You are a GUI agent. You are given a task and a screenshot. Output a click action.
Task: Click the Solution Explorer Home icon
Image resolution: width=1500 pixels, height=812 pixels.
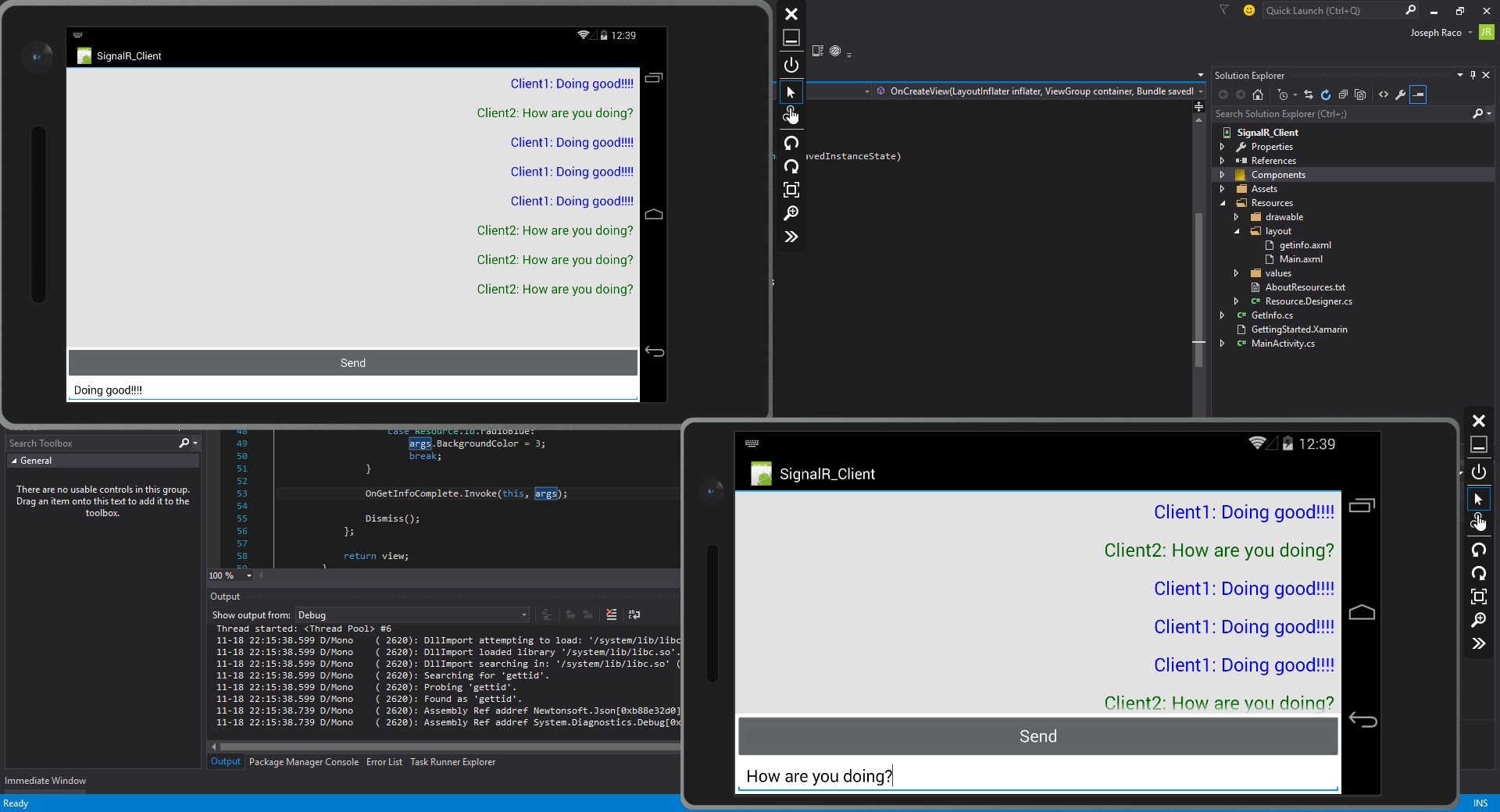point(1257,94)
